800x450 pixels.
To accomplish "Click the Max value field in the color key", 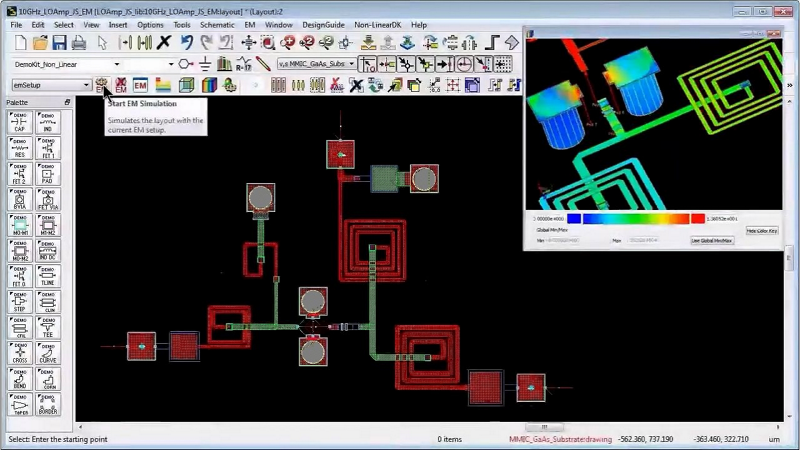I will point(643,240).
